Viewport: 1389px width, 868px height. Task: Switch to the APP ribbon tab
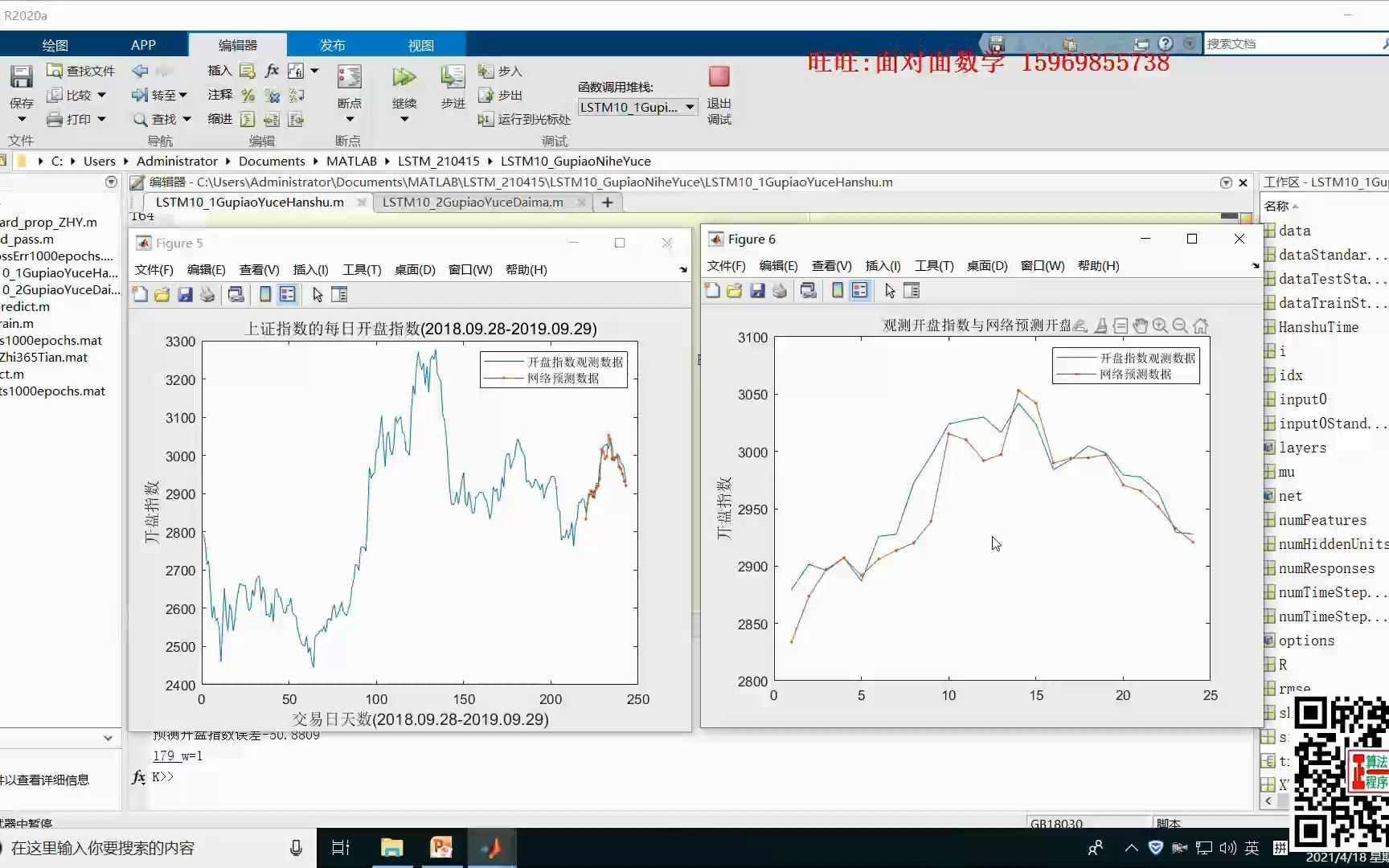pos(143,45)
